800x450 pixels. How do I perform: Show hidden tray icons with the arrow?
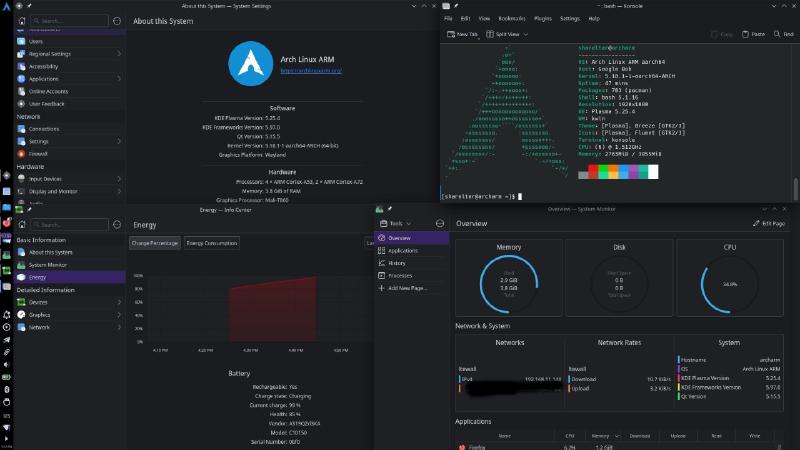tap(6, 439)
